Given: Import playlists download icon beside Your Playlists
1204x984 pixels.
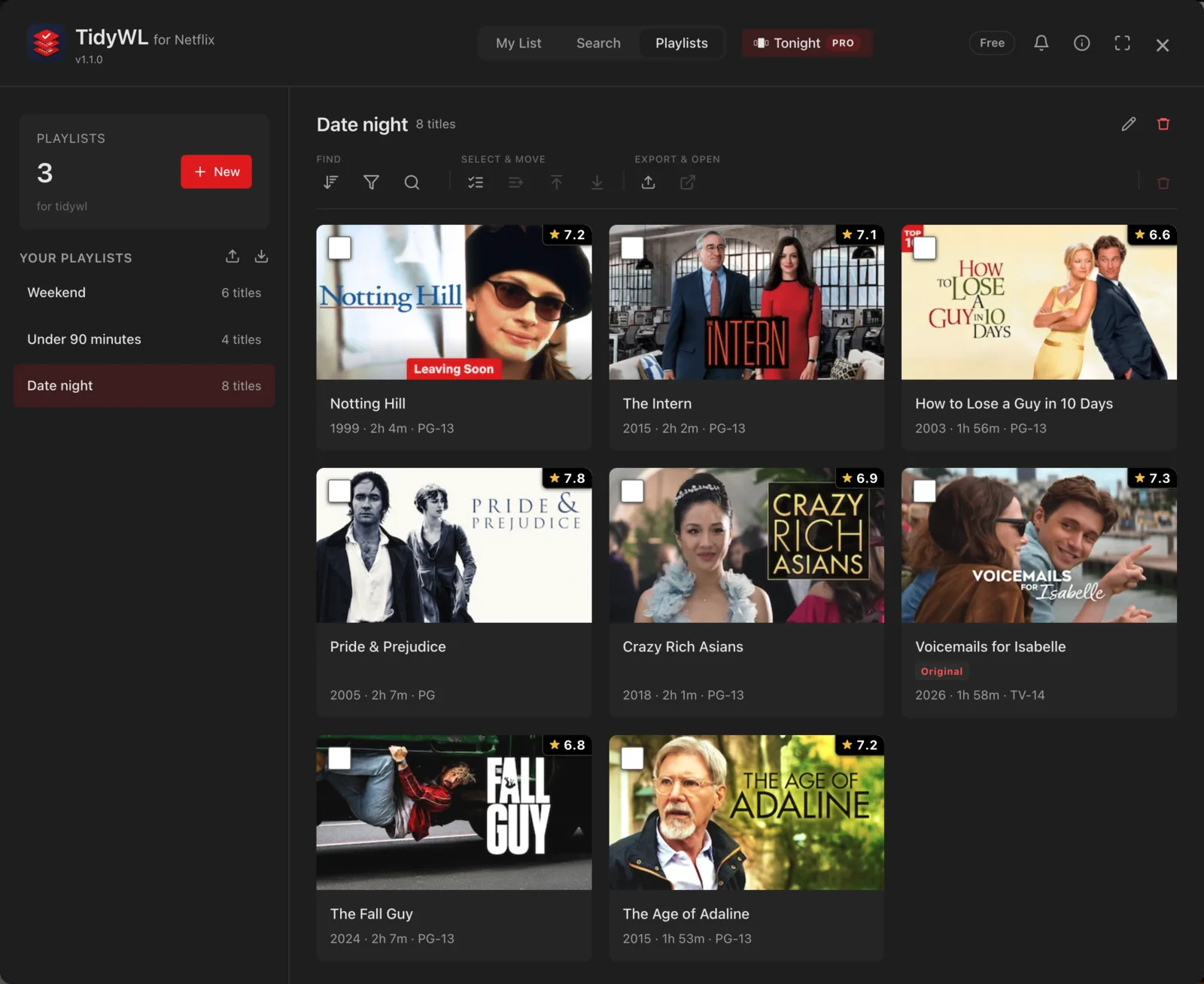Looking at the screenshot, I should click(x=261, y=257).
